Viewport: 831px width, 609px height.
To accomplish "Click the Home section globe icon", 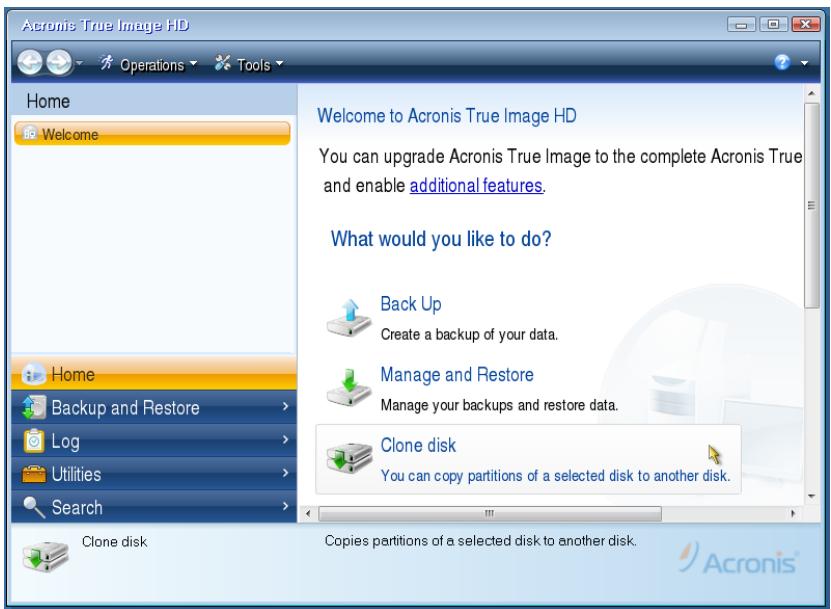I will click(x=33, y=374).
